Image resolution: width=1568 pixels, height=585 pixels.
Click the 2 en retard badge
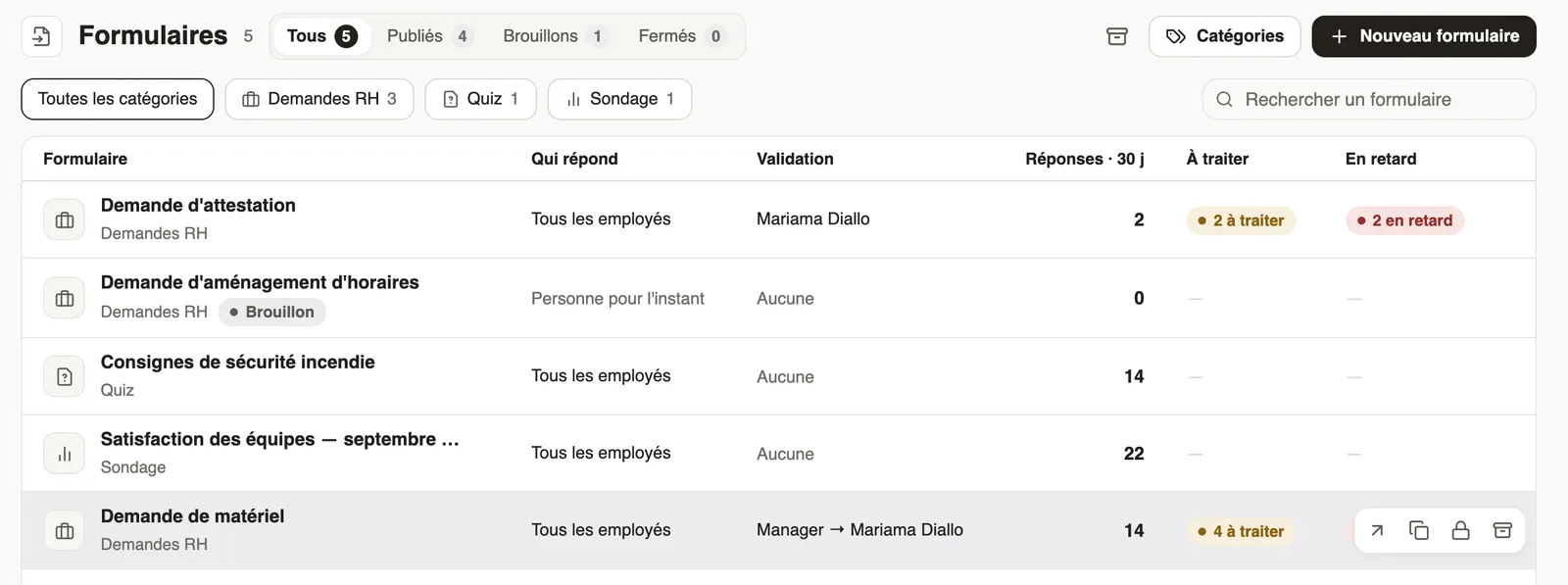pyautogui.click(x=1405, y=220)
